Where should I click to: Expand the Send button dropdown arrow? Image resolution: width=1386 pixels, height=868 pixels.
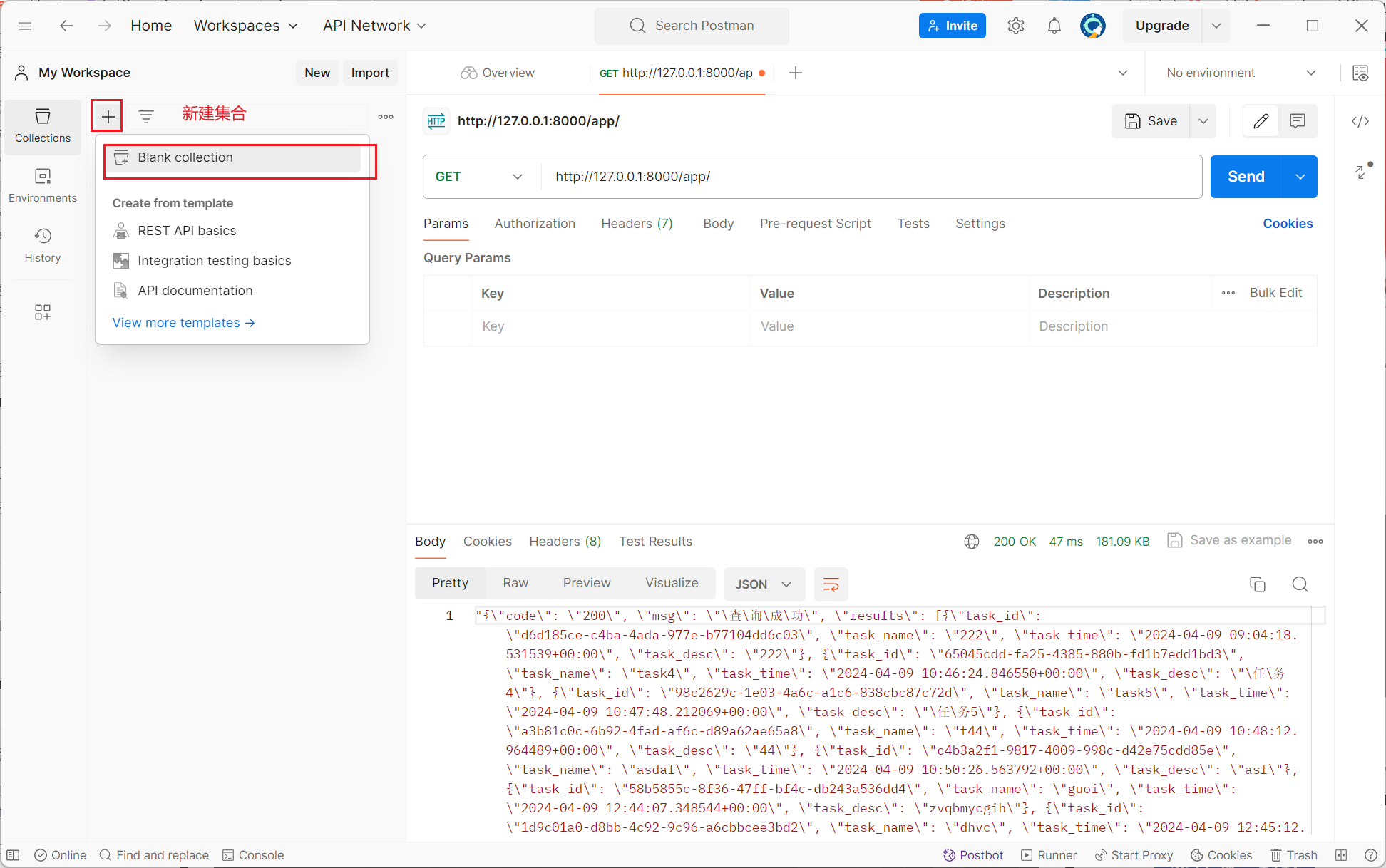[1302, 176]
